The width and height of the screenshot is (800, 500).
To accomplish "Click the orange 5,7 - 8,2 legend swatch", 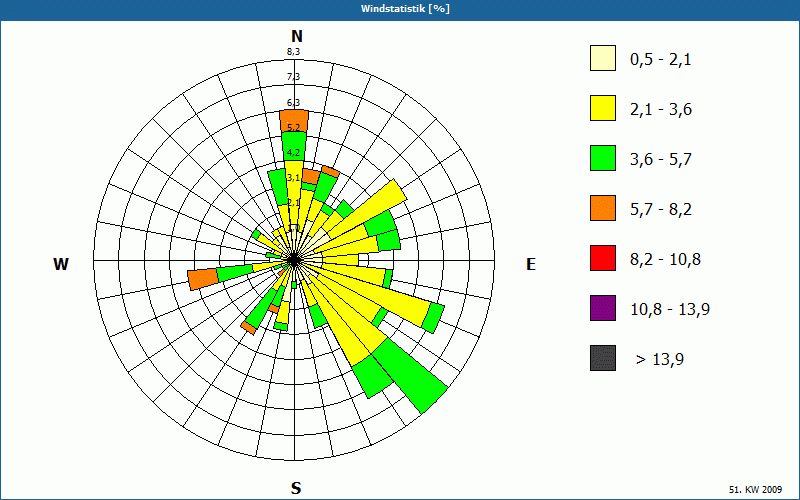I will [x=603, y=208].
